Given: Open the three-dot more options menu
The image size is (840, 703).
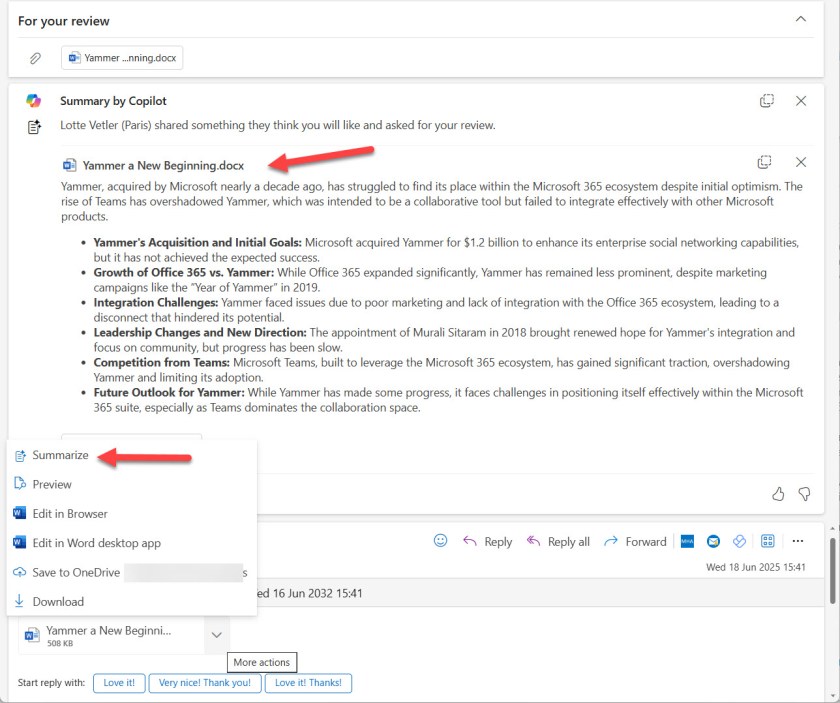Looking at the screenshot, I should pyautogui.click(x=798, y=541).
